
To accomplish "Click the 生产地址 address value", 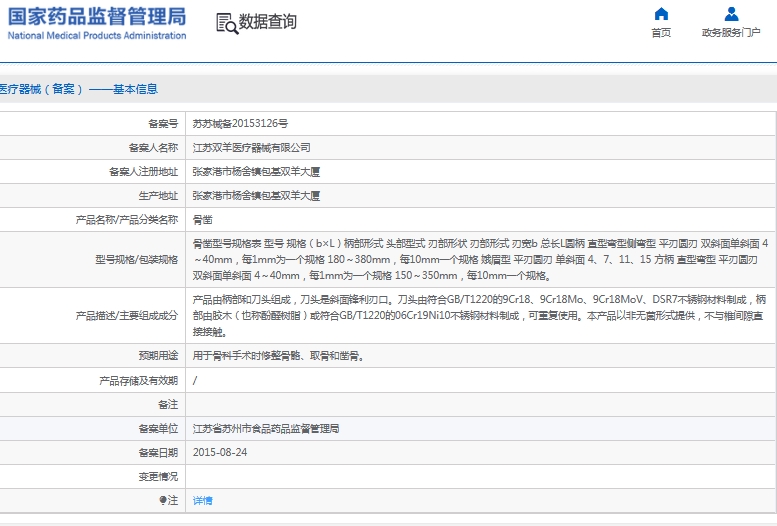I will pyautogui.click(x=256, y=196).
